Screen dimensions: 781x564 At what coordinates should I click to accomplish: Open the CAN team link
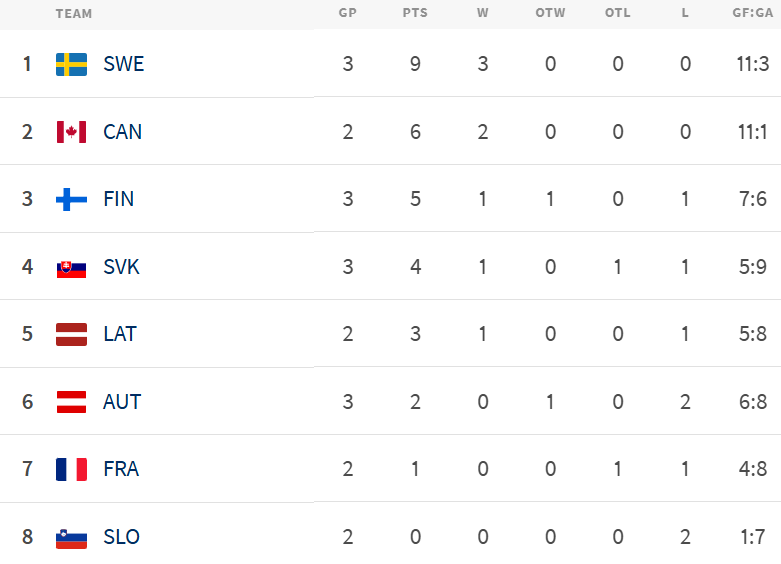point(123,132)
